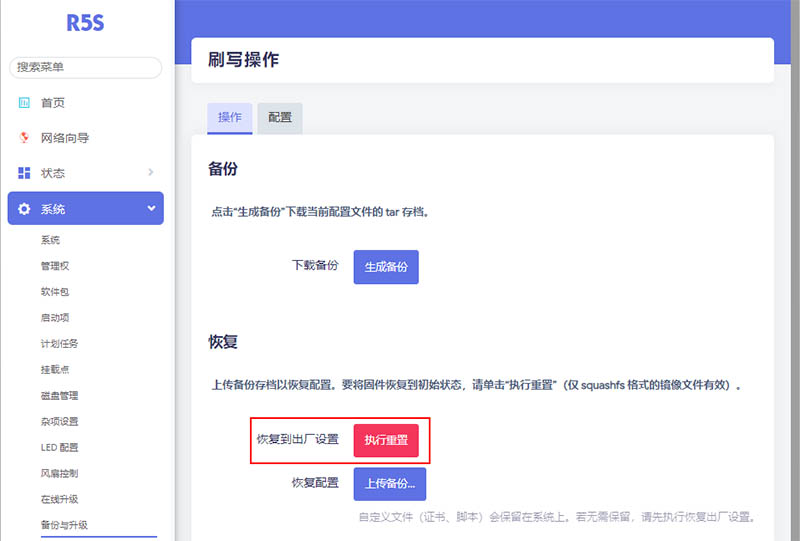Select LED 配置 in the sidebar

coord(59,448)
